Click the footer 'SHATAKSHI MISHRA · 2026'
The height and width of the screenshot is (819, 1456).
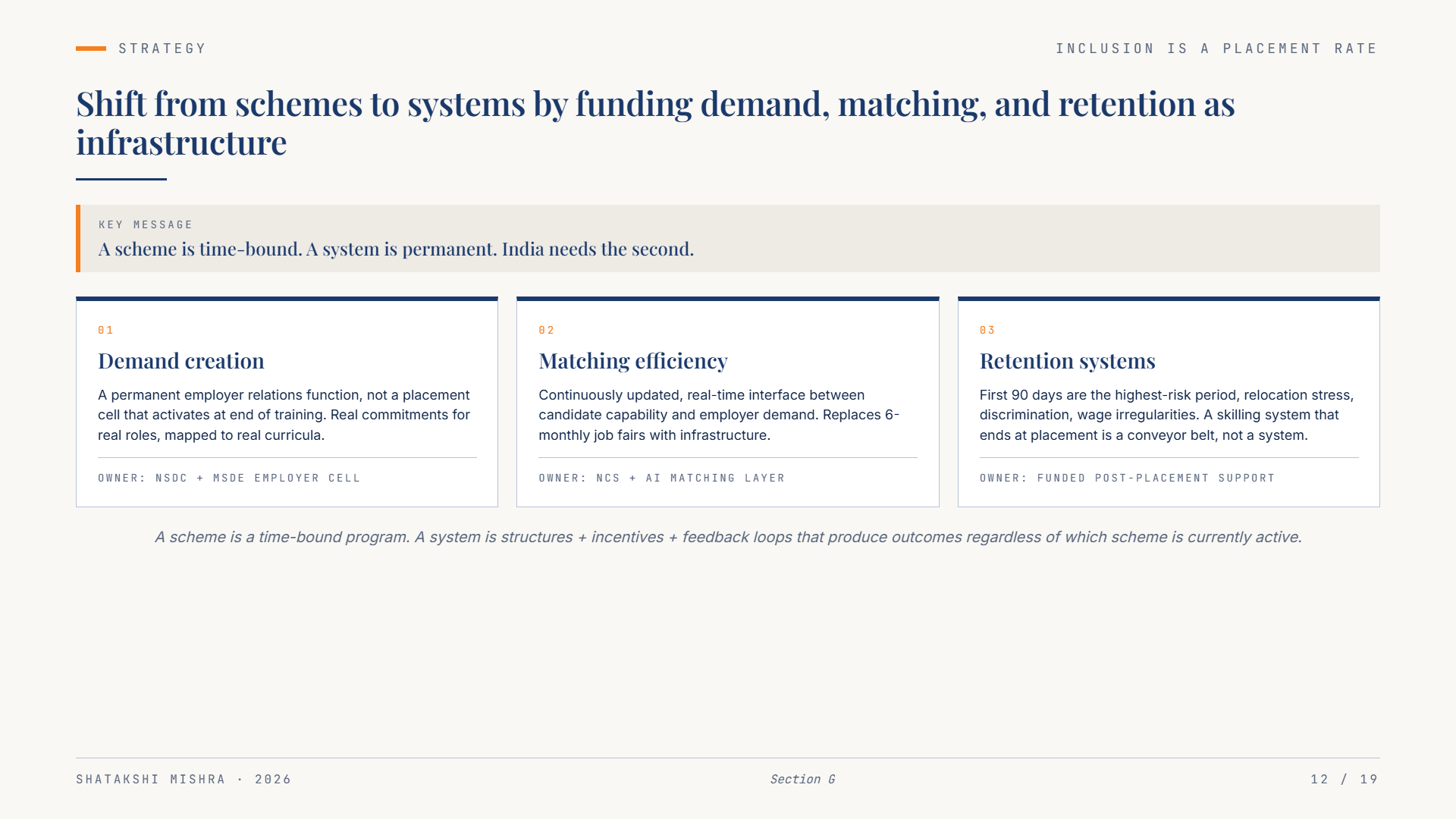(x=184, y=780)
